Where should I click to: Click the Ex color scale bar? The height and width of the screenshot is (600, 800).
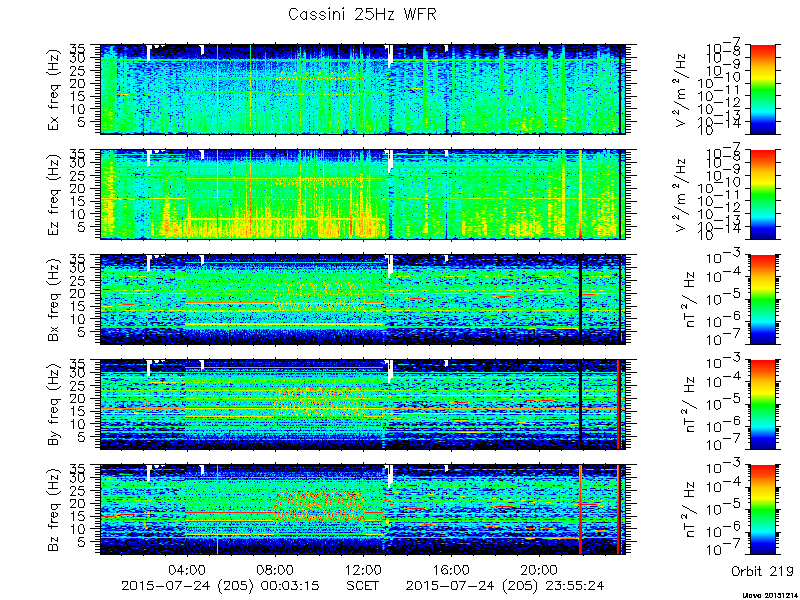[762, 89]
